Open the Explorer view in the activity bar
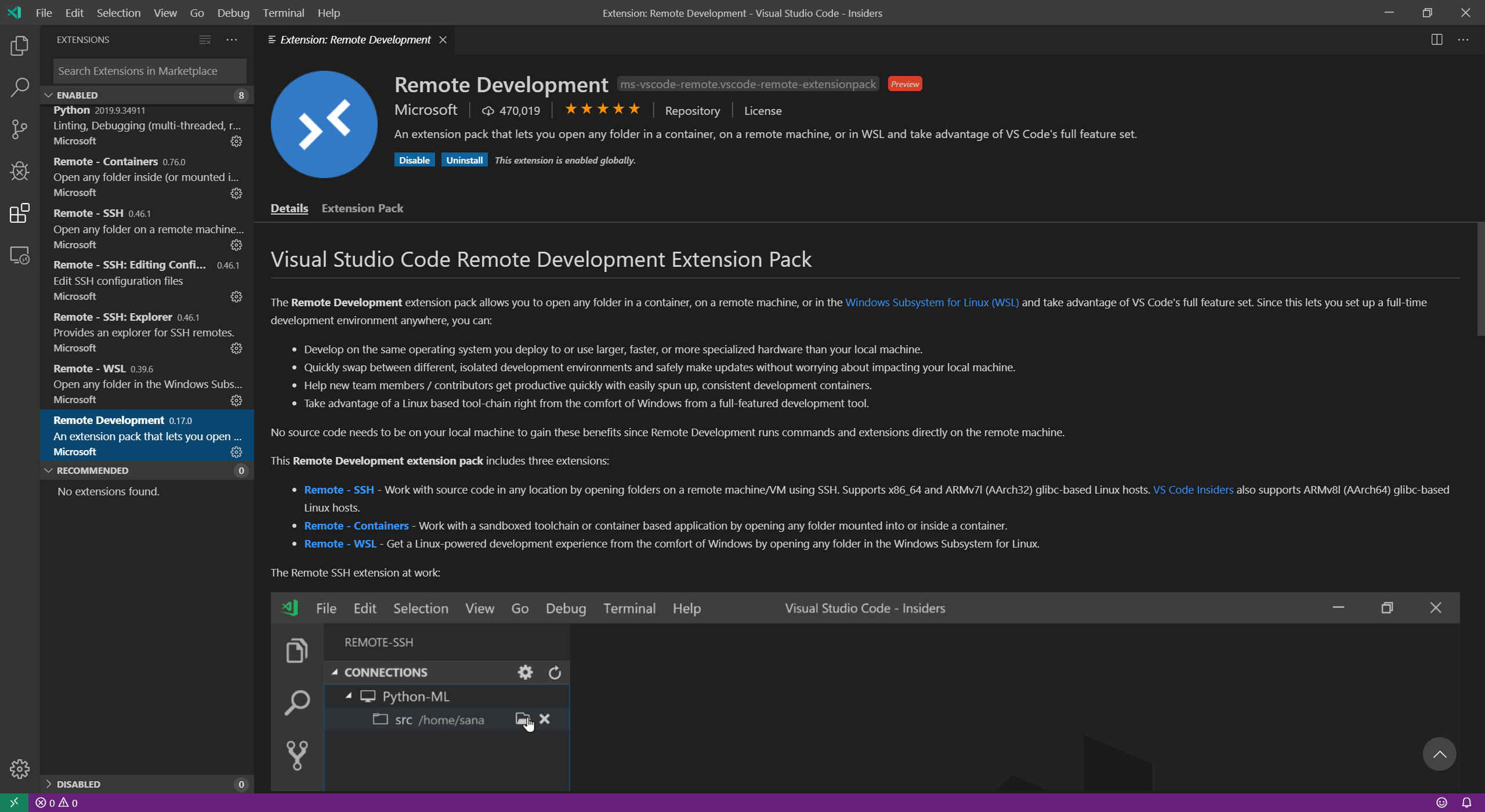1485x812 pixels. click(x=19, y=46)
